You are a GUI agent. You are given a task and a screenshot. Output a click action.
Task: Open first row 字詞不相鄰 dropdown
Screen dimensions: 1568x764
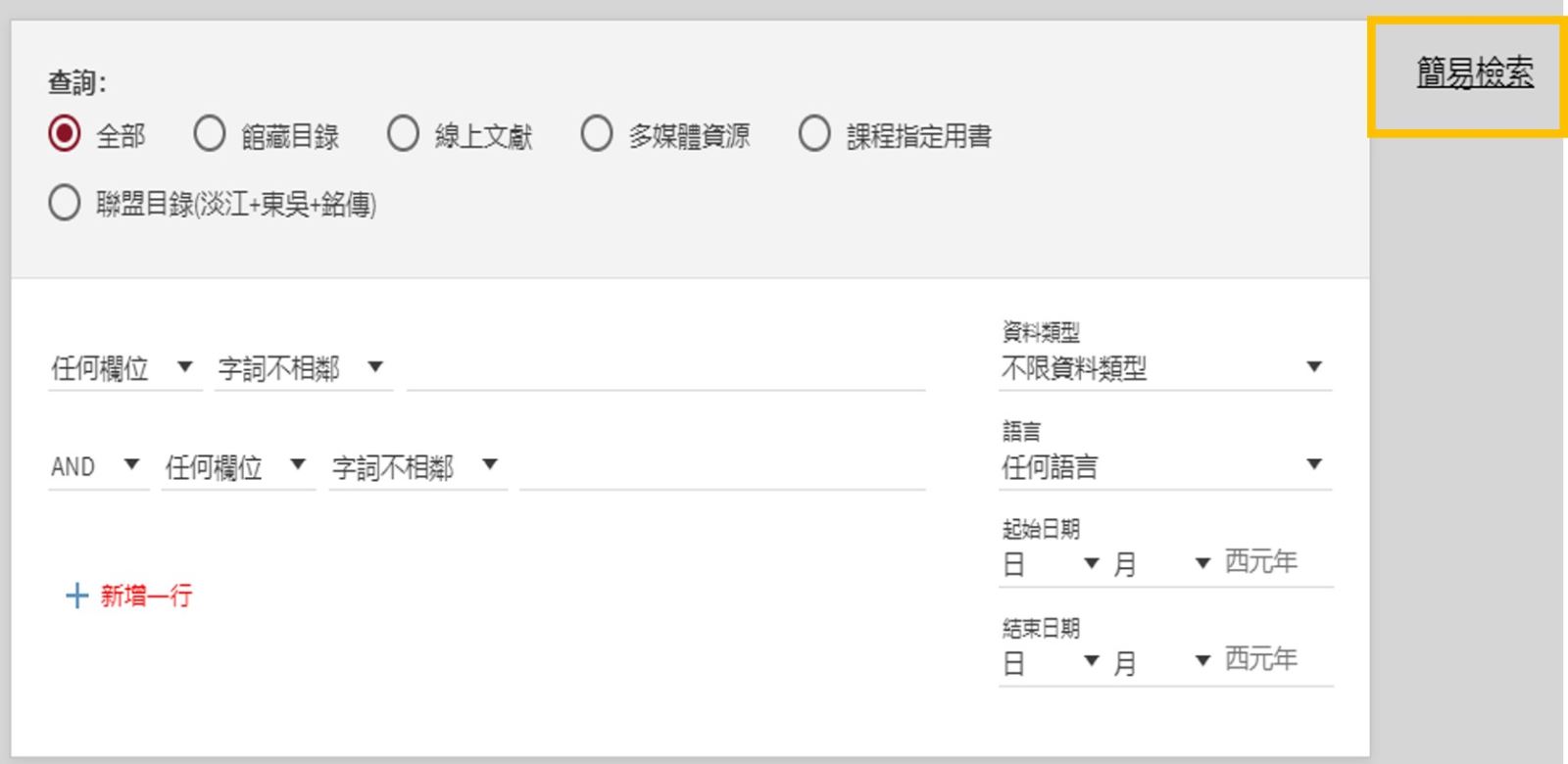302,368
